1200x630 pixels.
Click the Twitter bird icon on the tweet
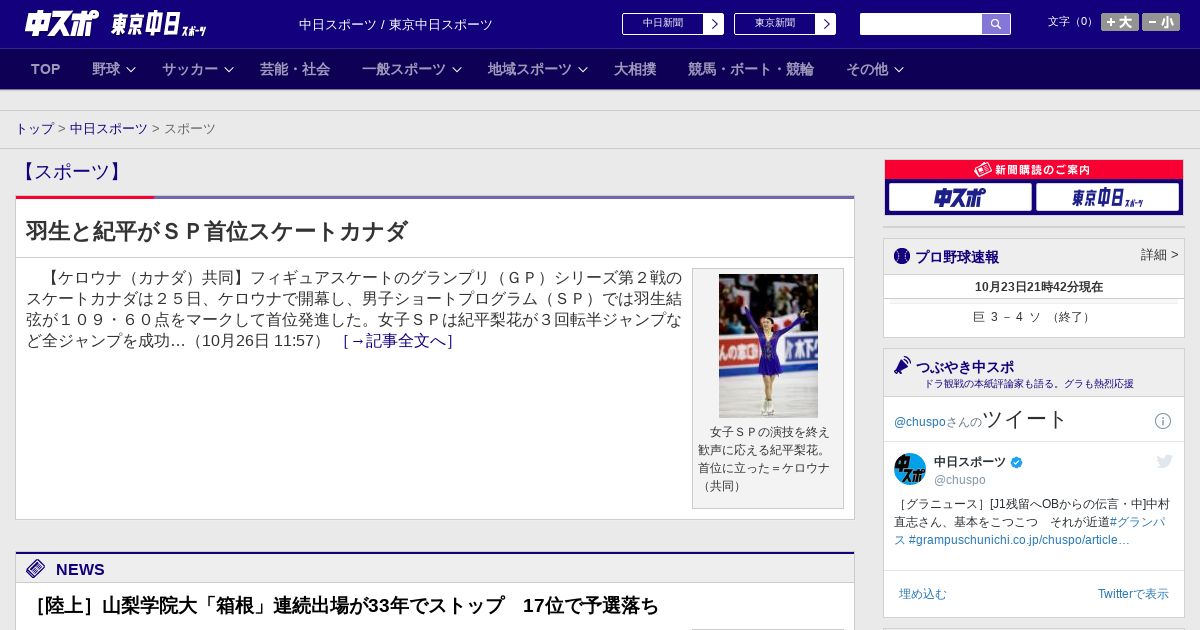1164,461
